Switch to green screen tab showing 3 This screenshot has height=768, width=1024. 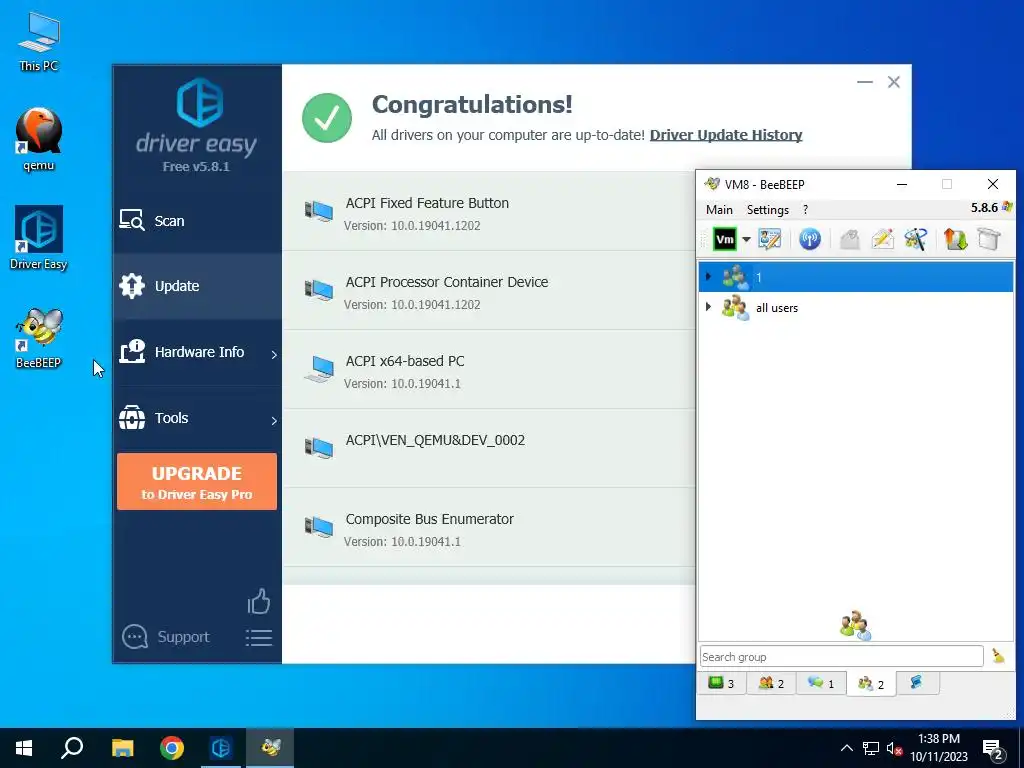pyautogui.click(x=721, y=683)
